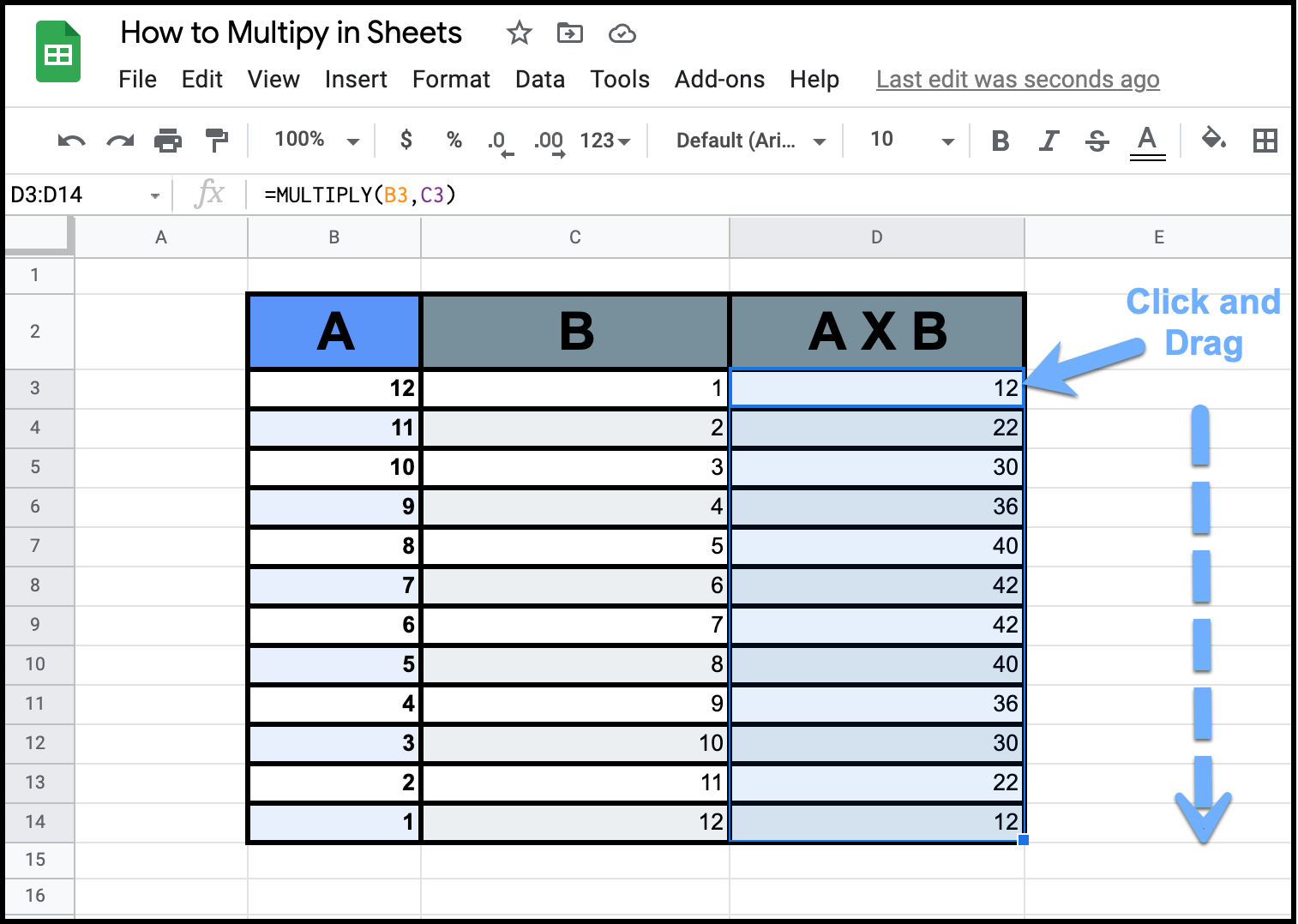Toggle bold formatting
The height and width of the screenshot is (924, 1298).
(x=1000, y=140)
